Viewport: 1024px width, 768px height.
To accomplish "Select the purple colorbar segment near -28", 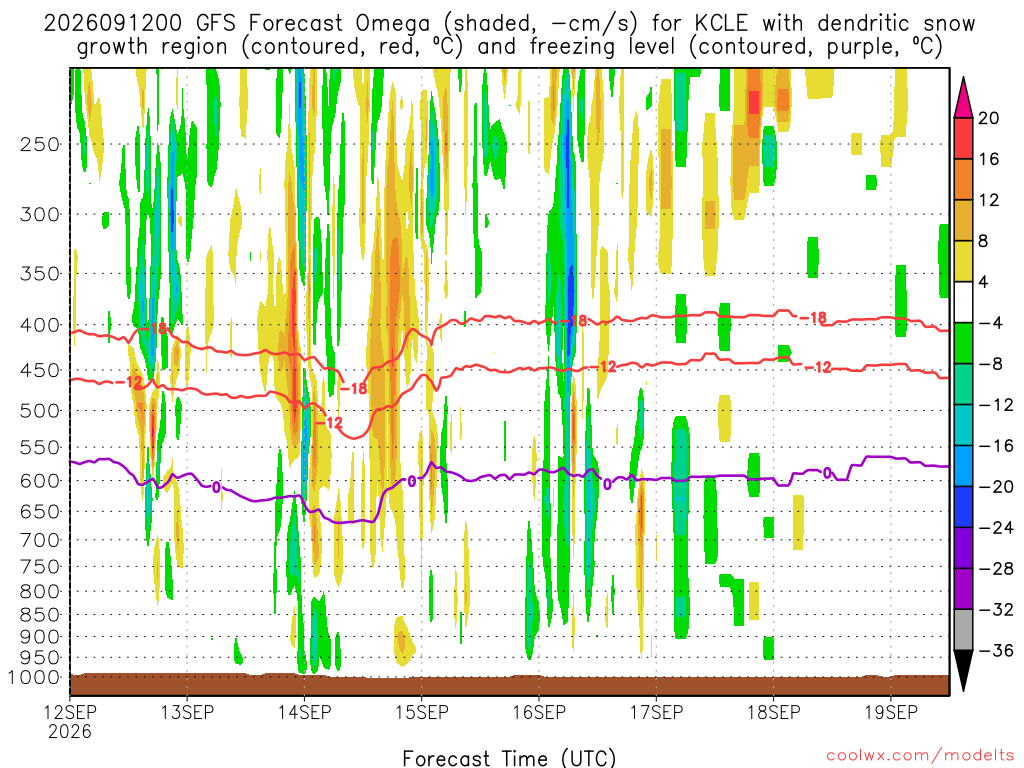I will point(963,548).
